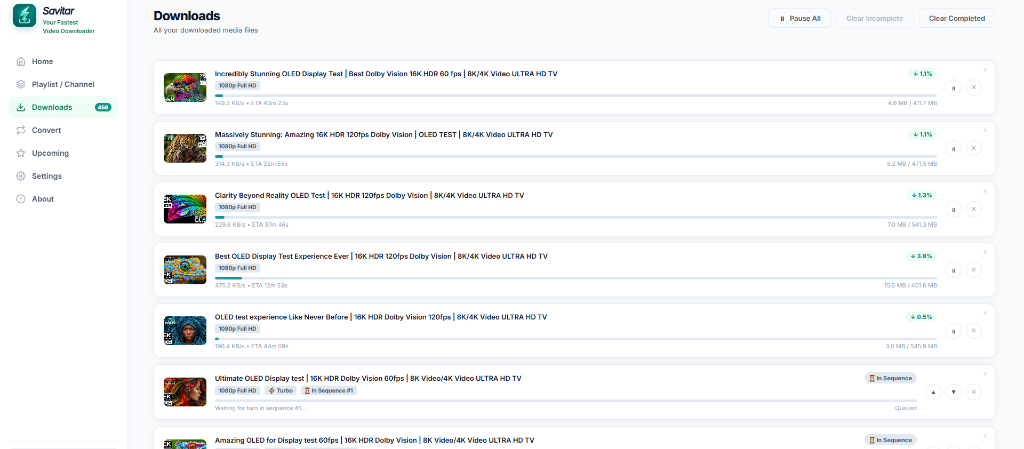The image size is (1024, 449).
Task: Move Ultimate OLED Display test up in queue
Action: [x=933, y=392]
